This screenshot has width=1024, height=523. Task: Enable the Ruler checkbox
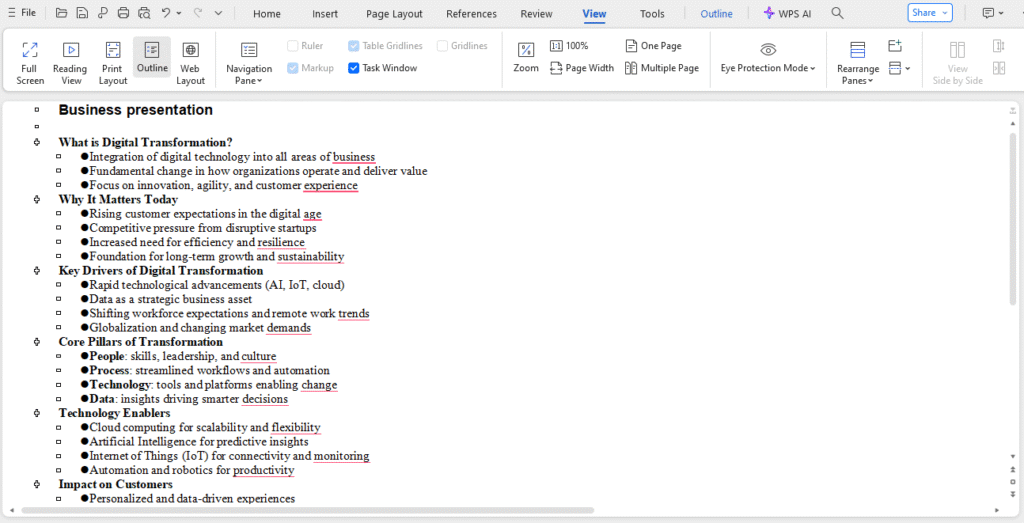tap(293, 46)
